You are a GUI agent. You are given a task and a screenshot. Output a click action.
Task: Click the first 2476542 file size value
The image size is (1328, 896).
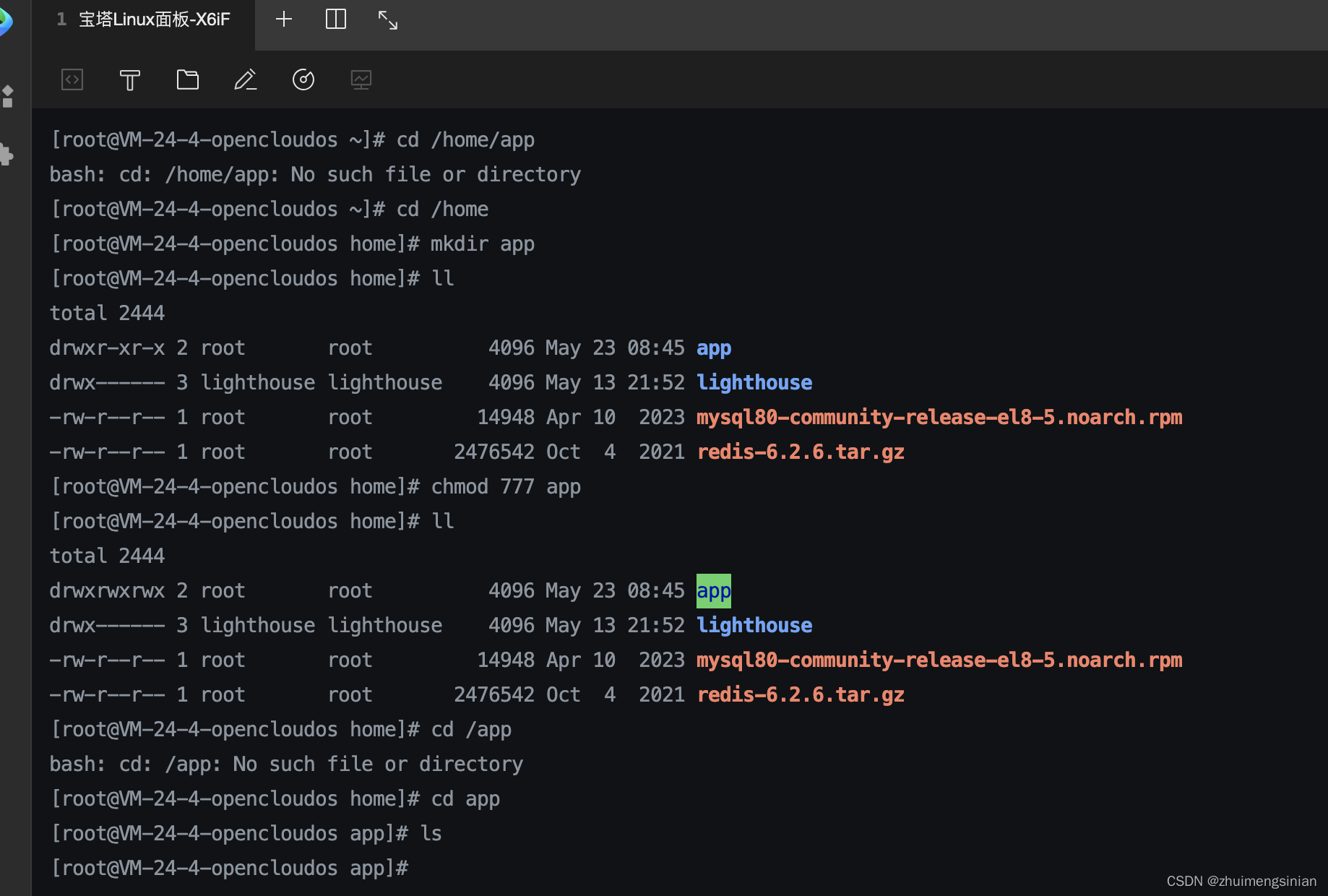pyautogui.click(x=494, y=452)
